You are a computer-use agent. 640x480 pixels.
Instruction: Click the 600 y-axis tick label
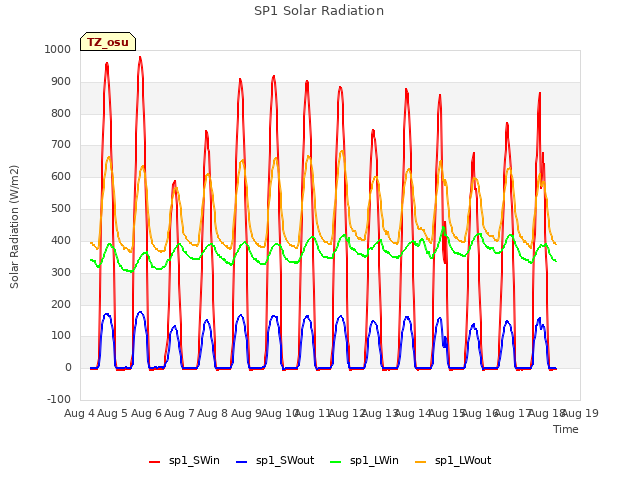[x=61, y=177]
